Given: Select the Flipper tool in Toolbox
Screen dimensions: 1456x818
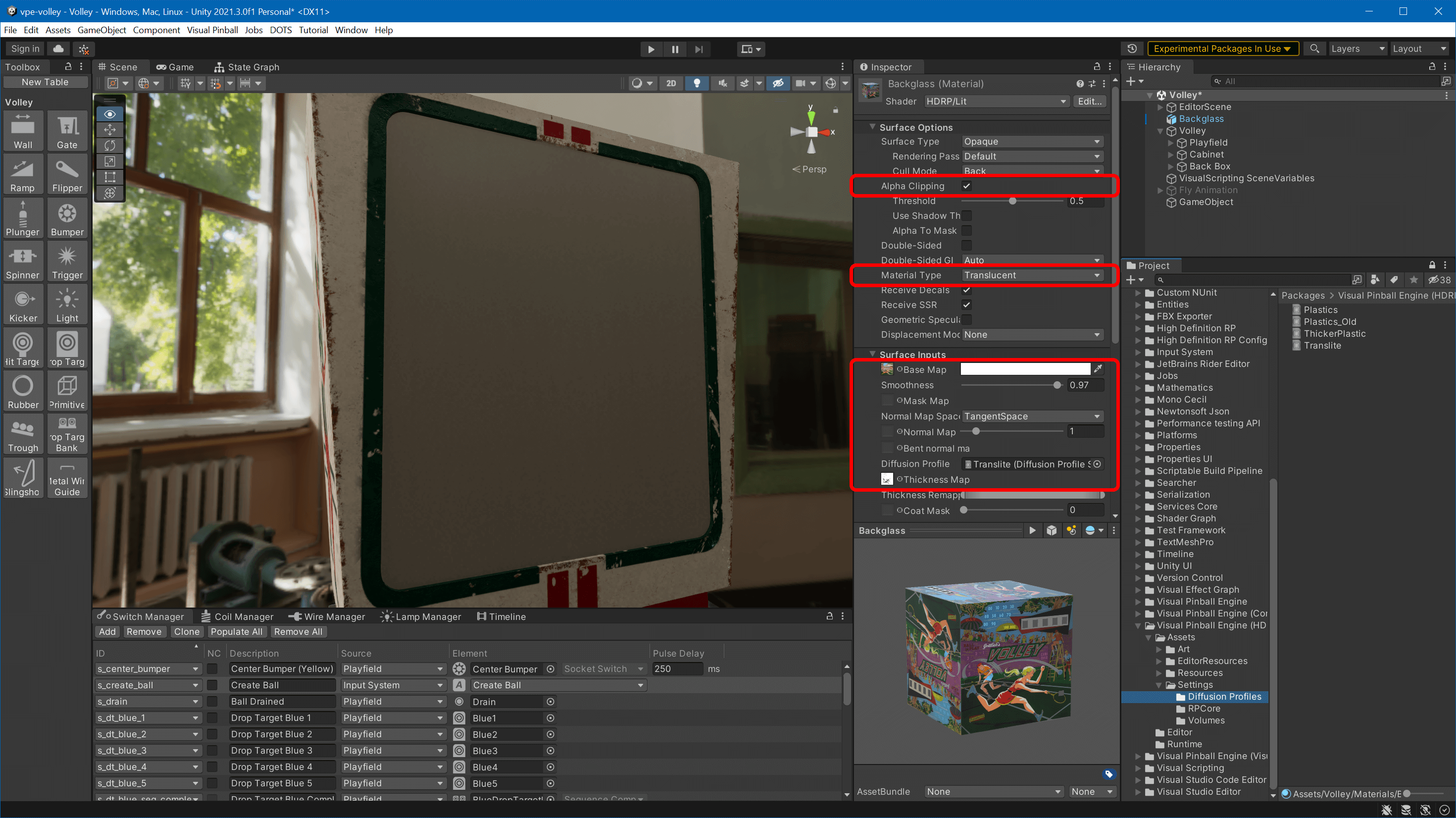Looking at the screenshot, I should (67, 174).
